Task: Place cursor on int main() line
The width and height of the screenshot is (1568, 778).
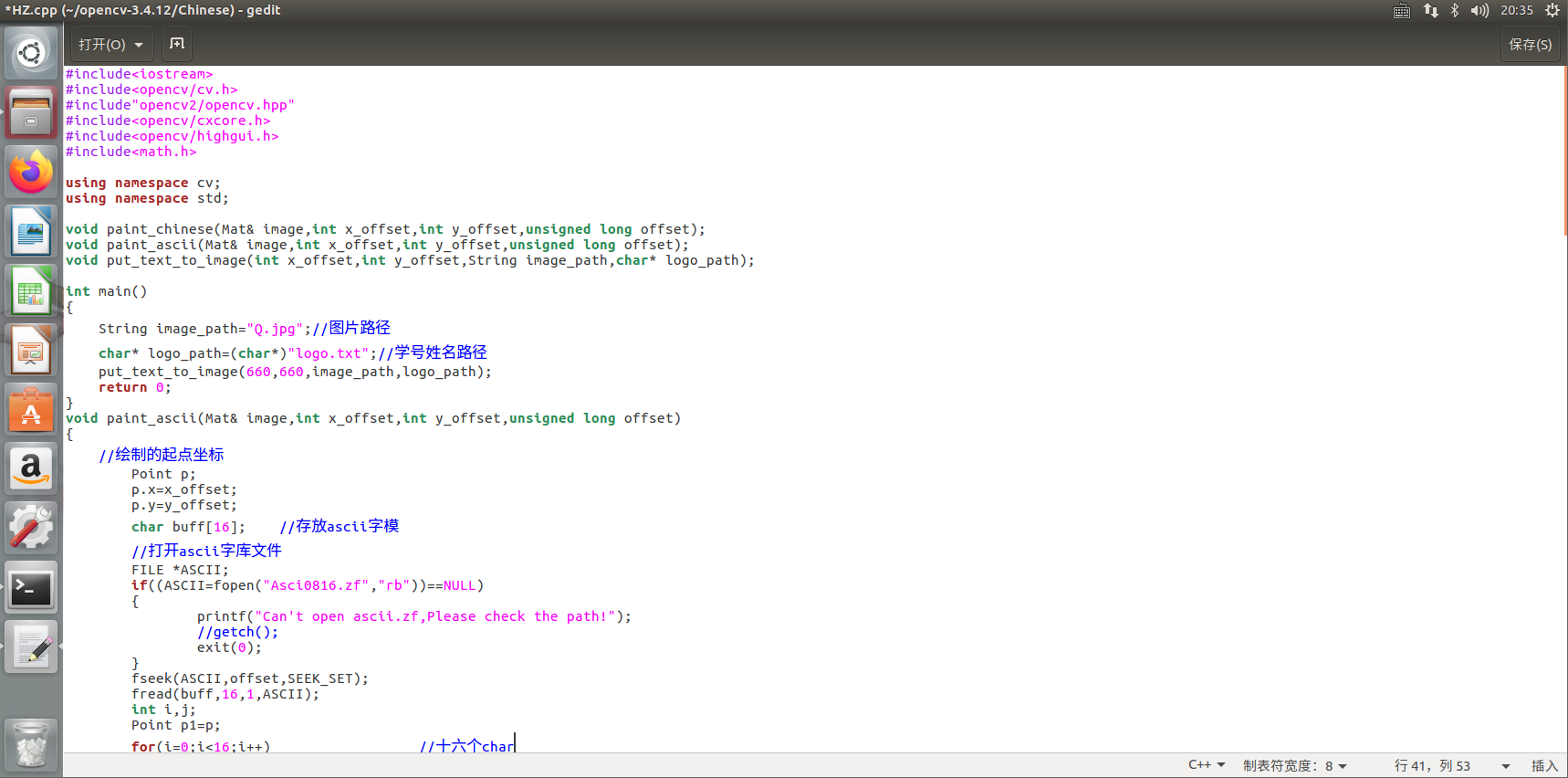Action: coord(106,291)
